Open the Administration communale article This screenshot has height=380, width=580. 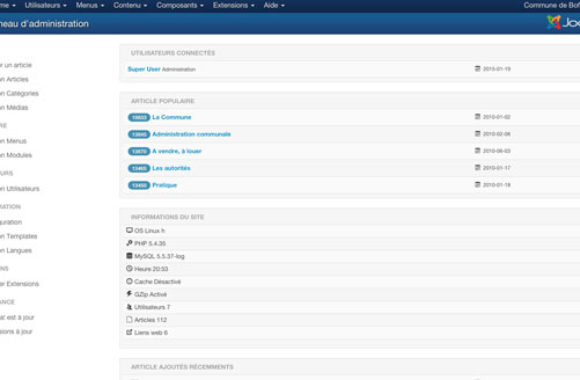[192, 134]
